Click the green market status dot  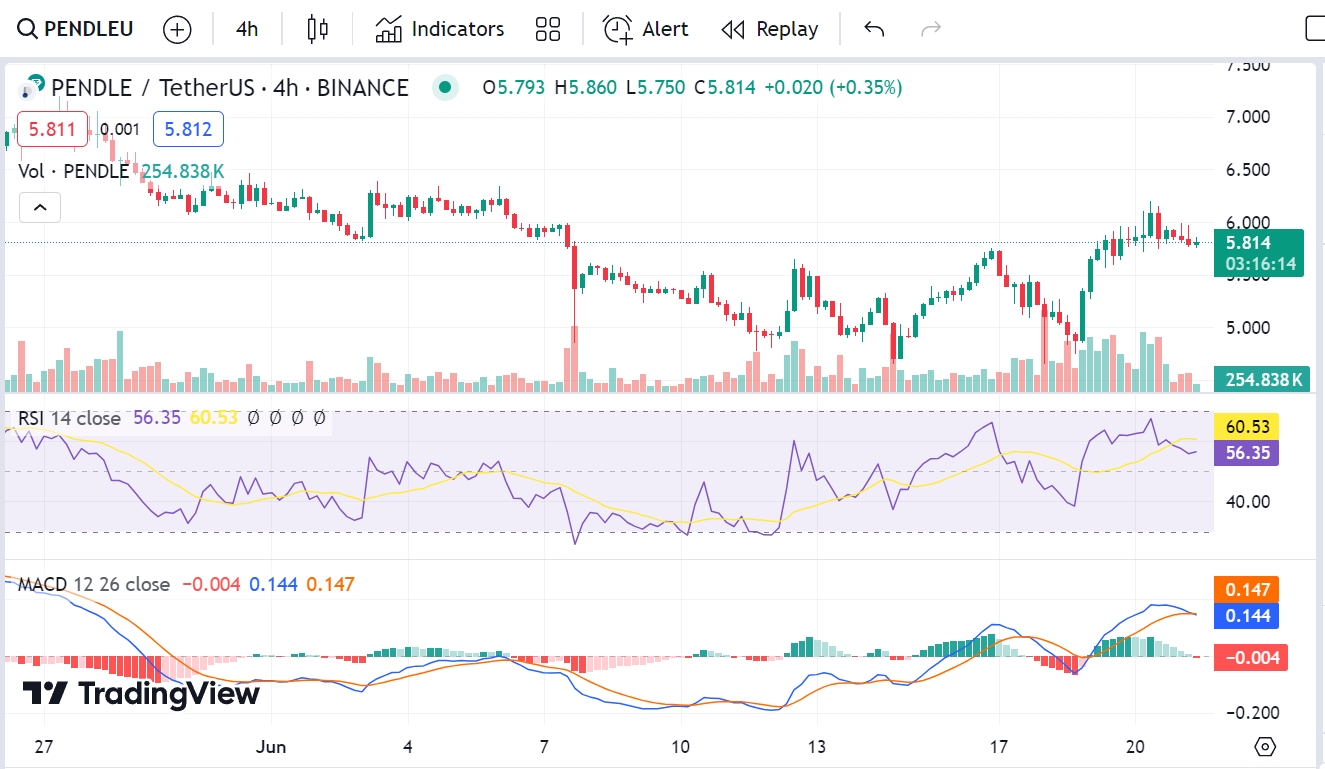click(x=446, y=88)
